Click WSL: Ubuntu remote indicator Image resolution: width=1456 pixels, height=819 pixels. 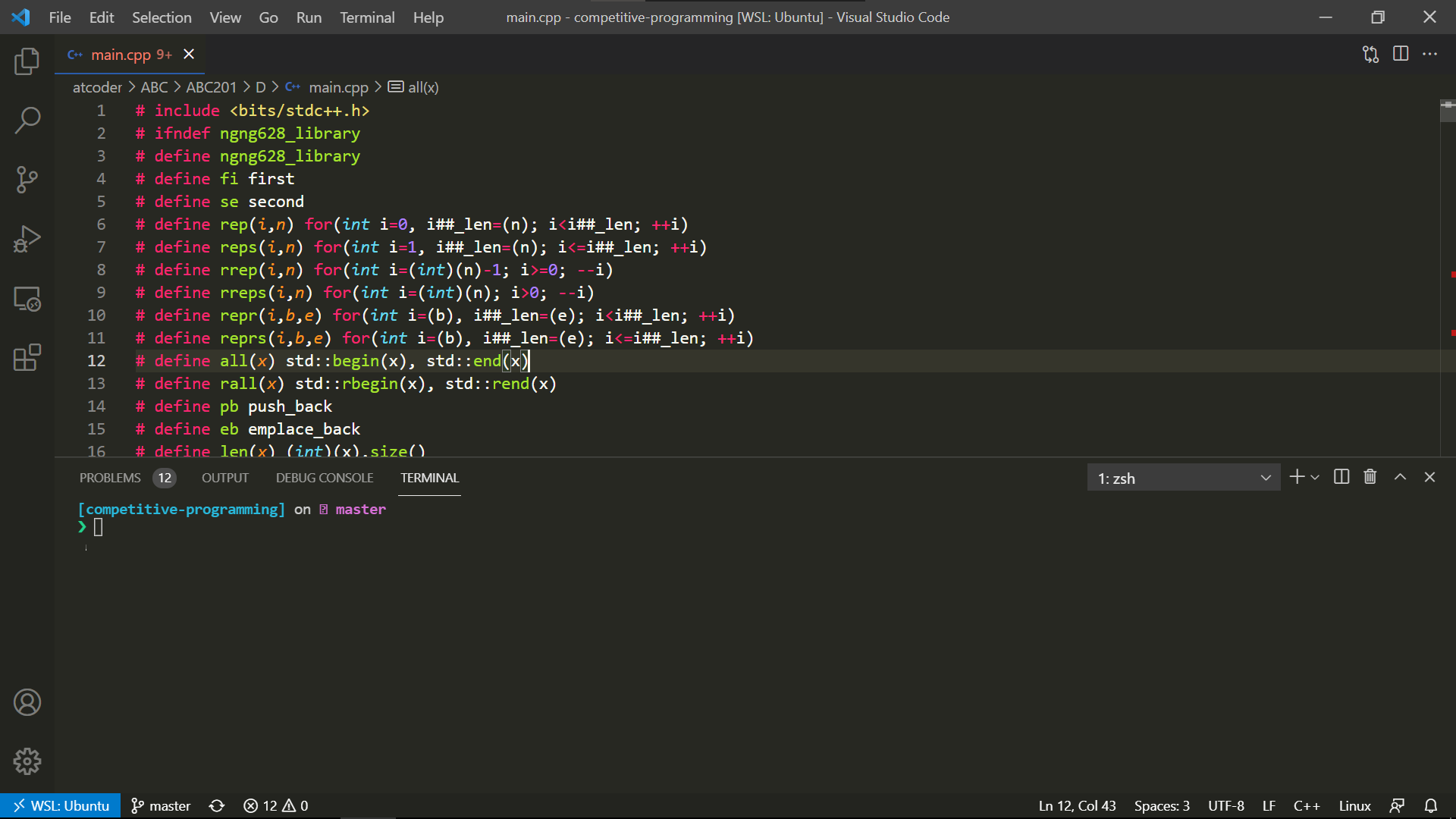tap(61, 805)
